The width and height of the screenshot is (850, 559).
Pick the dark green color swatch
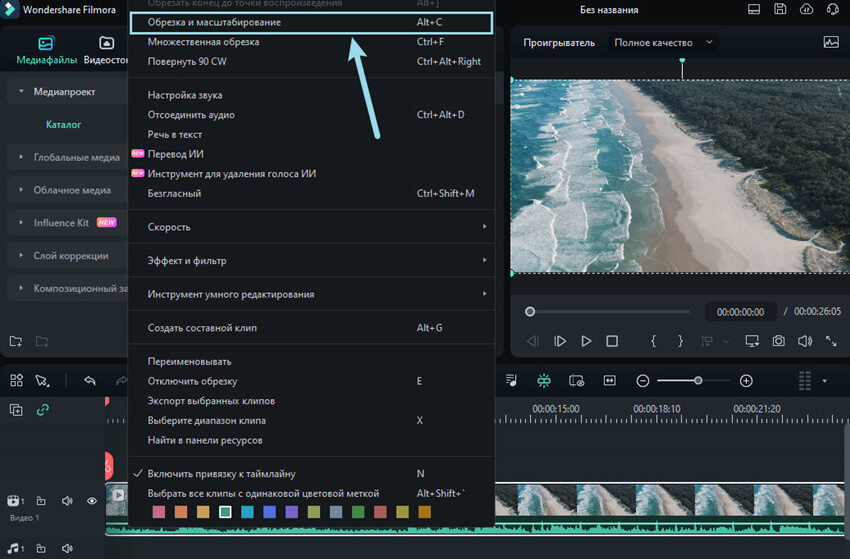pyautogui.click(x=358, y=512)
